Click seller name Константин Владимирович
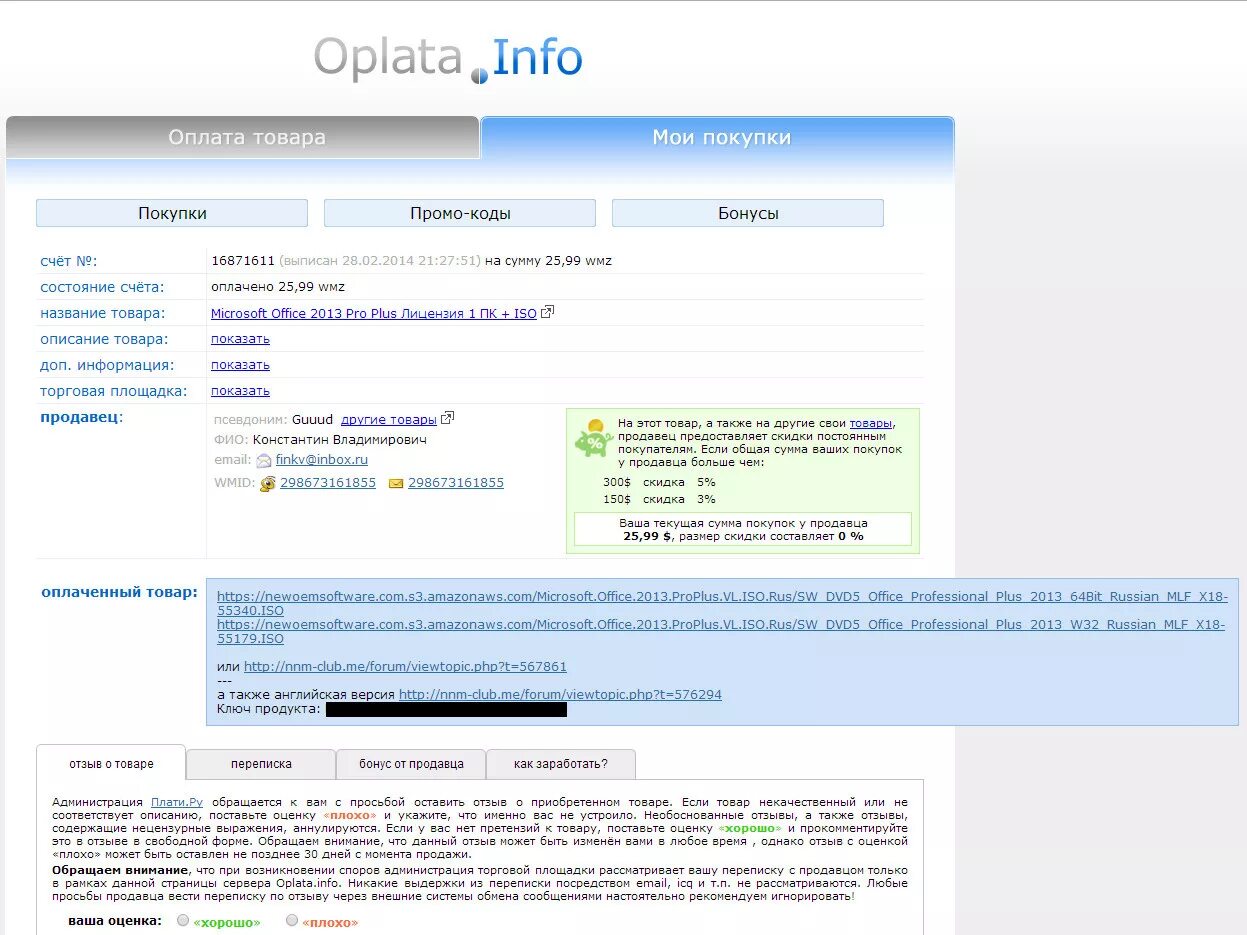The image size is (1247, 935). point(340,440)
